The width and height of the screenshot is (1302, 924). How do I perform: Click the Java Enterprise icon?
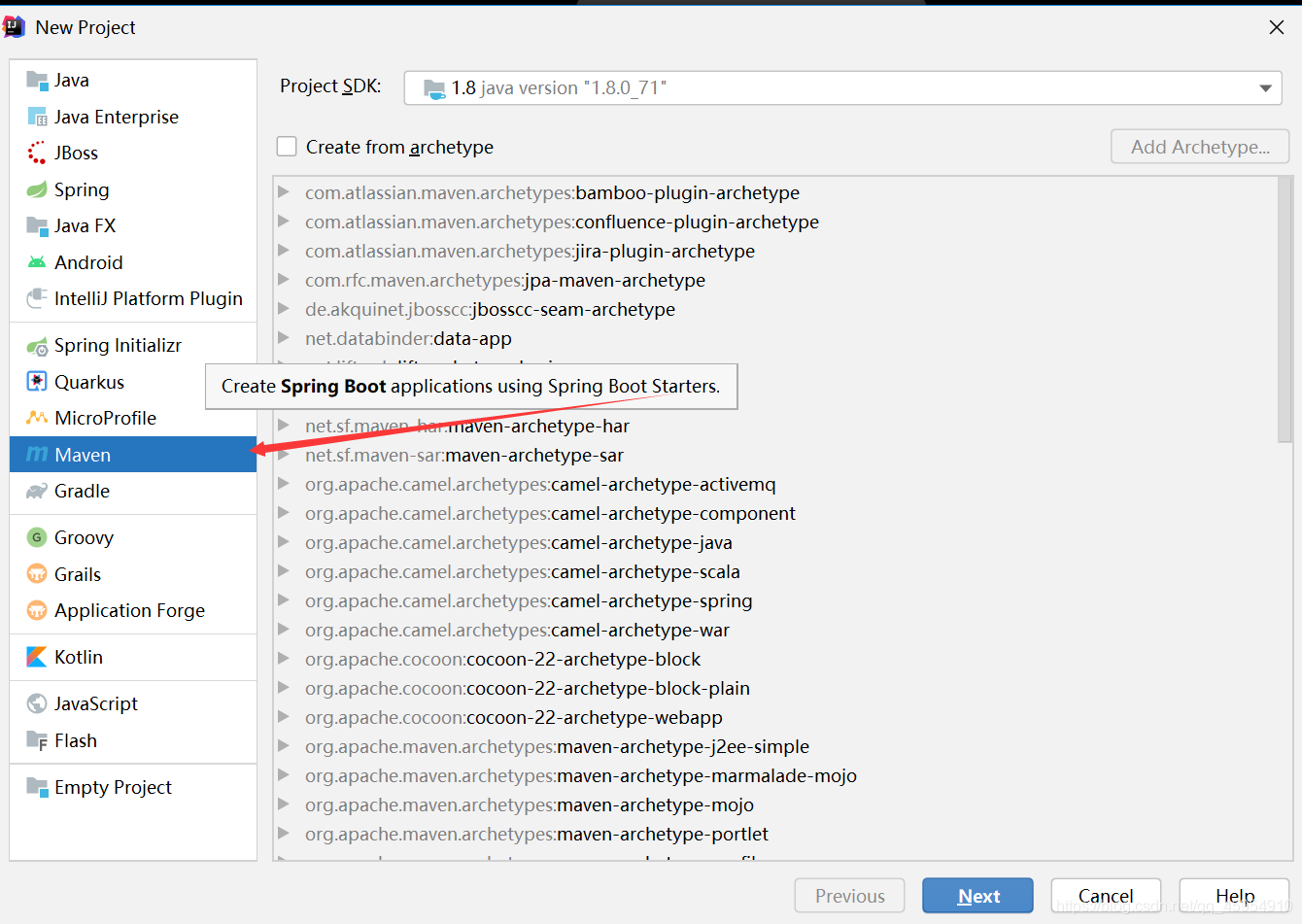click(37, 118)
